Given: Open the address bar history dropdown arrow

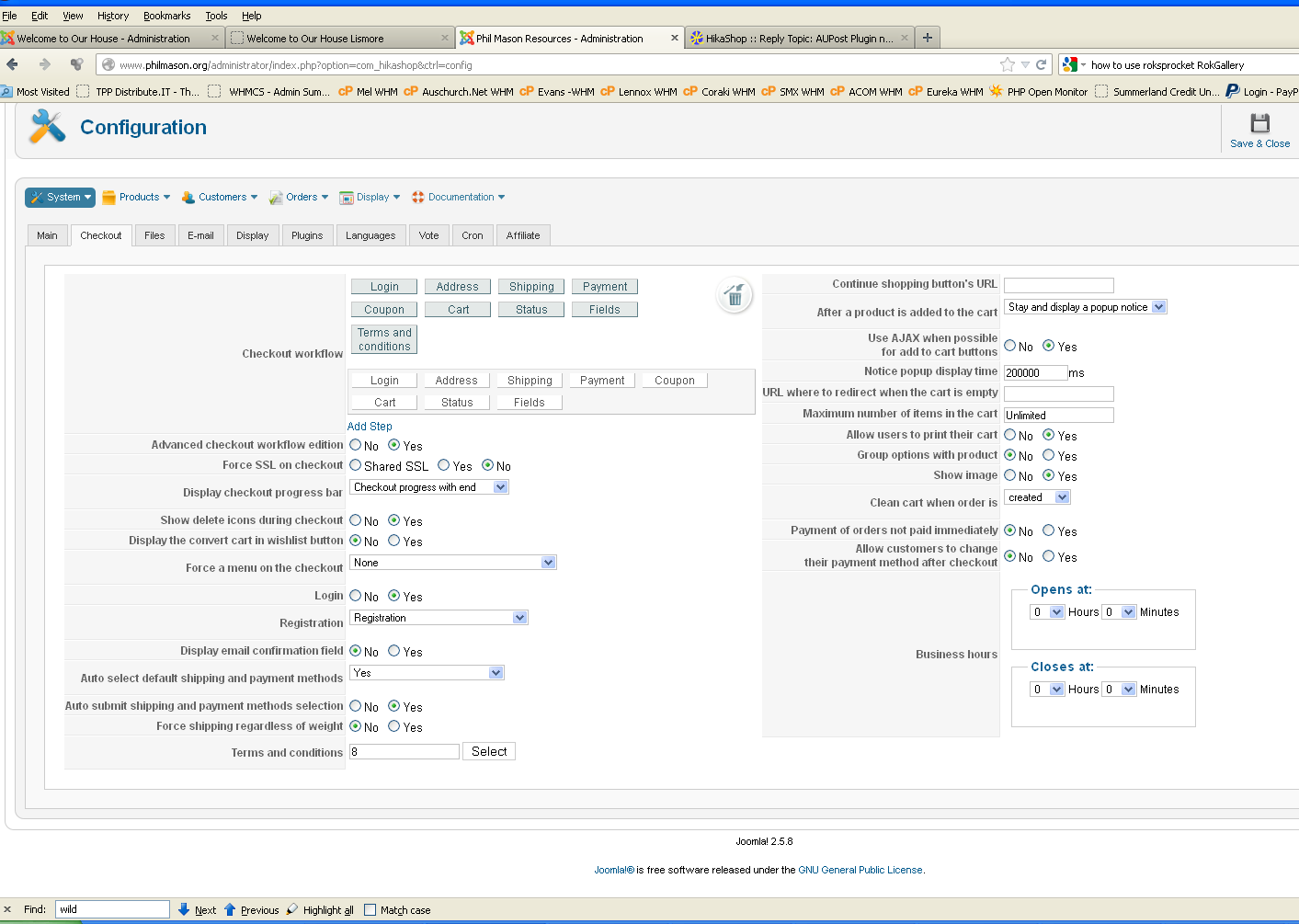Looking at the screenshot, I should (x=1025, y=64).
